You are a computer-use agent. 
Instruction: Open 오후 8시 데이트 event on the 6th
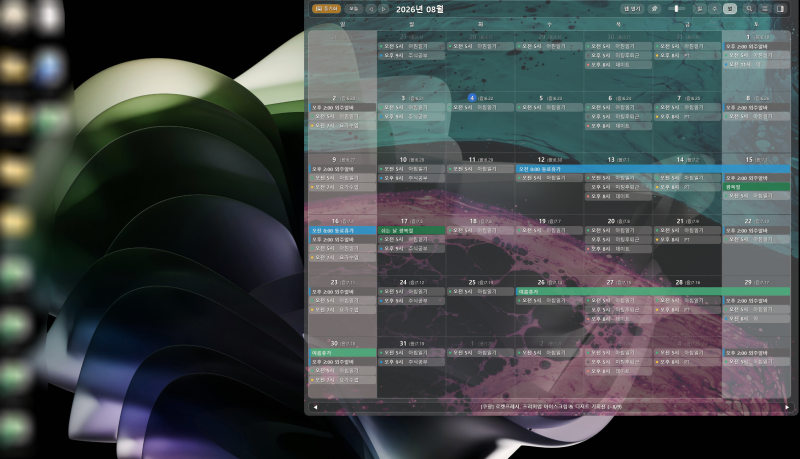(x=618, y=126)
